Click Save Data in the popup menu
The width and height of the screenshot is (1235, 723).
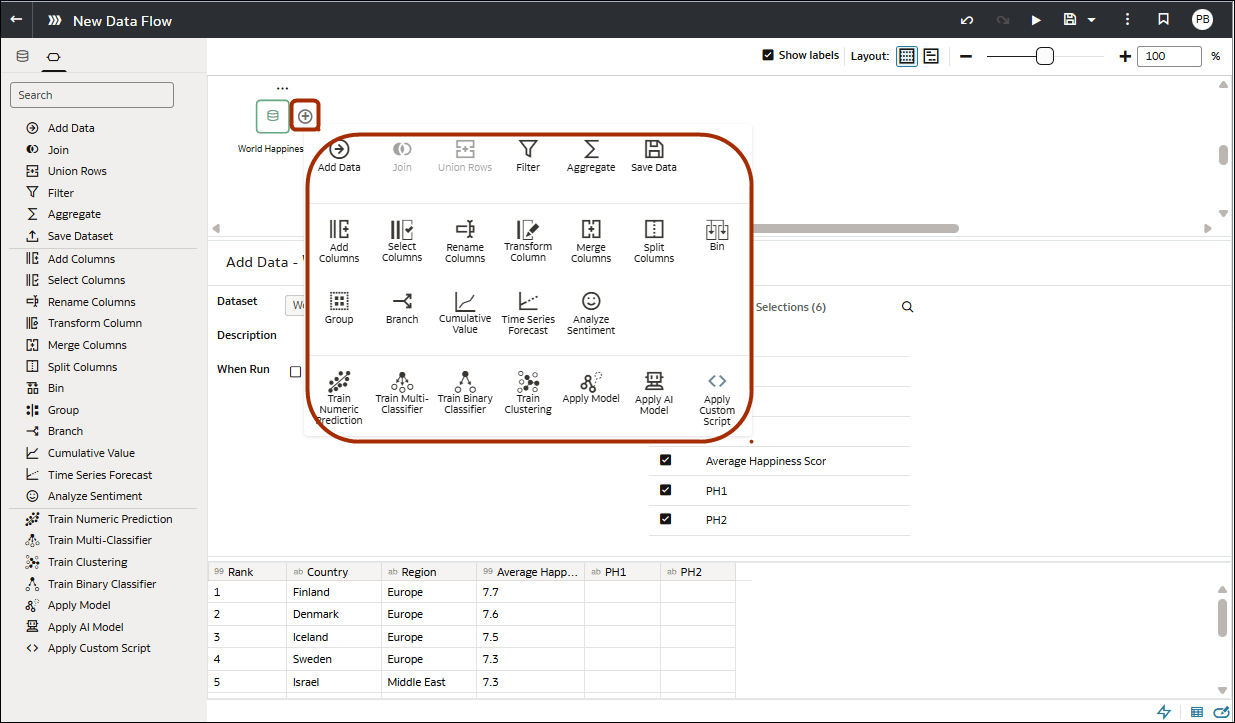(x=653, y=155)
